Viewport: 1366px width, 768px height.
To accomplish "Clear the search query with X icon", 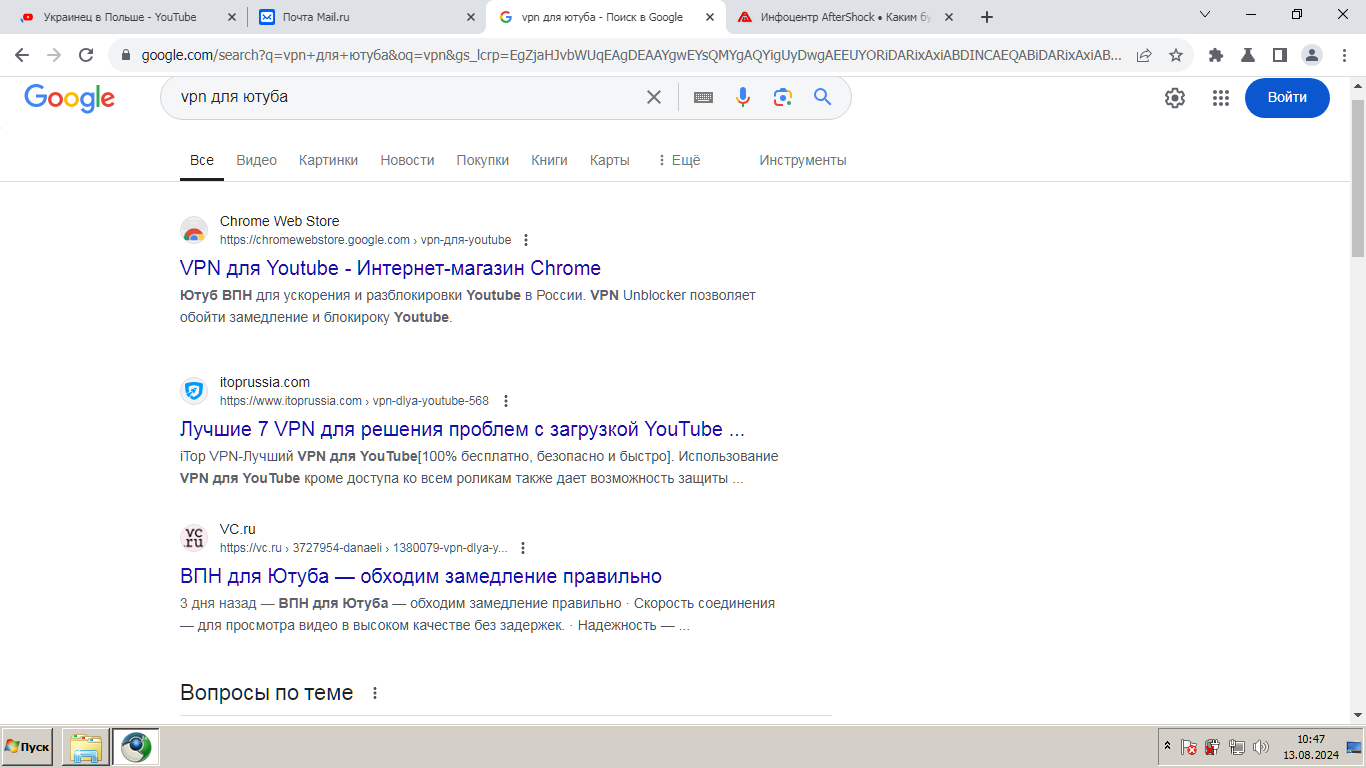I will [653, 97].
